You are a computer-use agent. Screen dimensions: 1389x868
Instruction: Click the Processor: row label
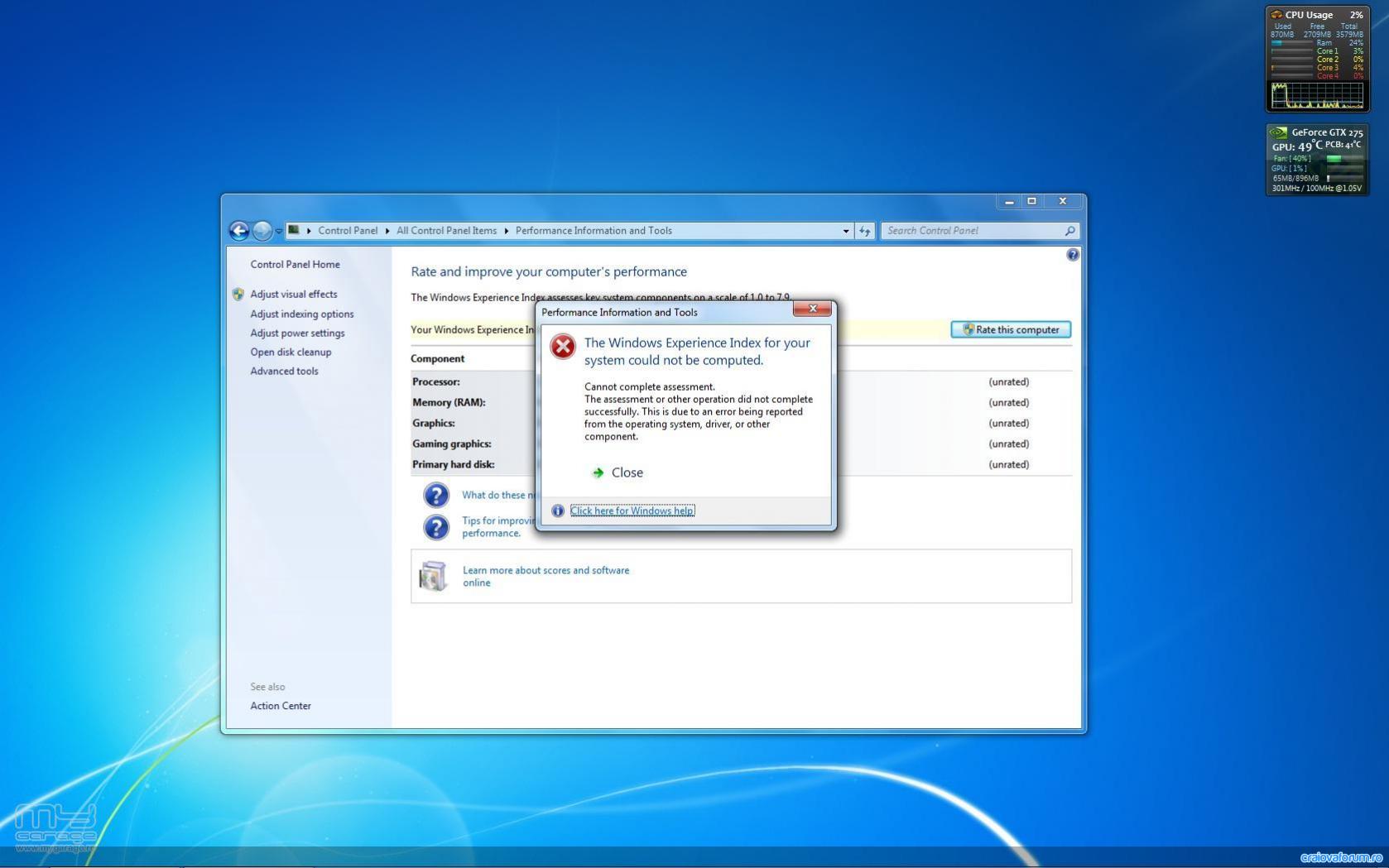436,382
